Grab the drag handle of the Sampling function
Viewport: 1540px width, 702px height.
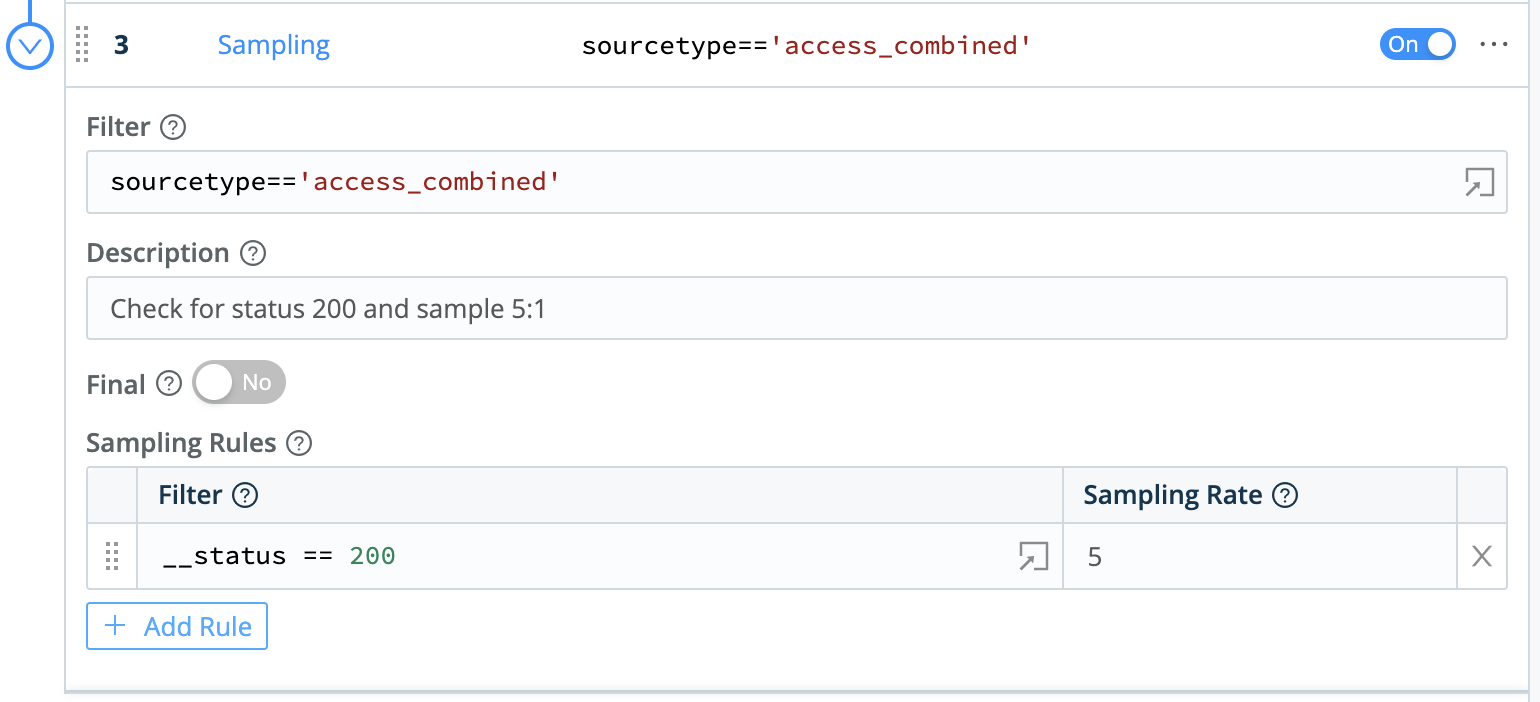point(82,45)
